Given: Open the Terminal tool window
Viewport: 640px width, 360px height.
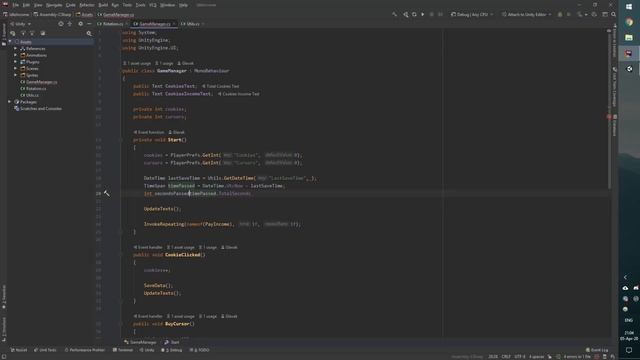Looking at the screenshot, I should 123,350.
